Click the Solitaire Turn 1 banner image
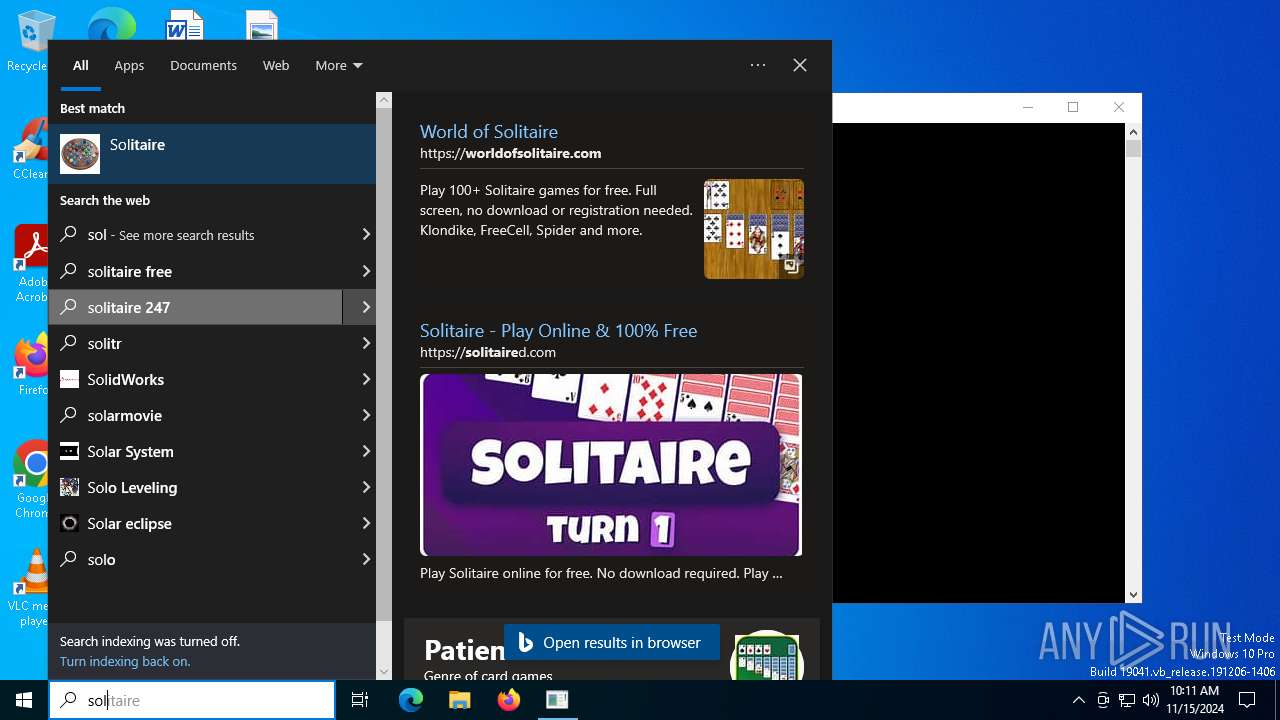 click(x=611, y=465)
